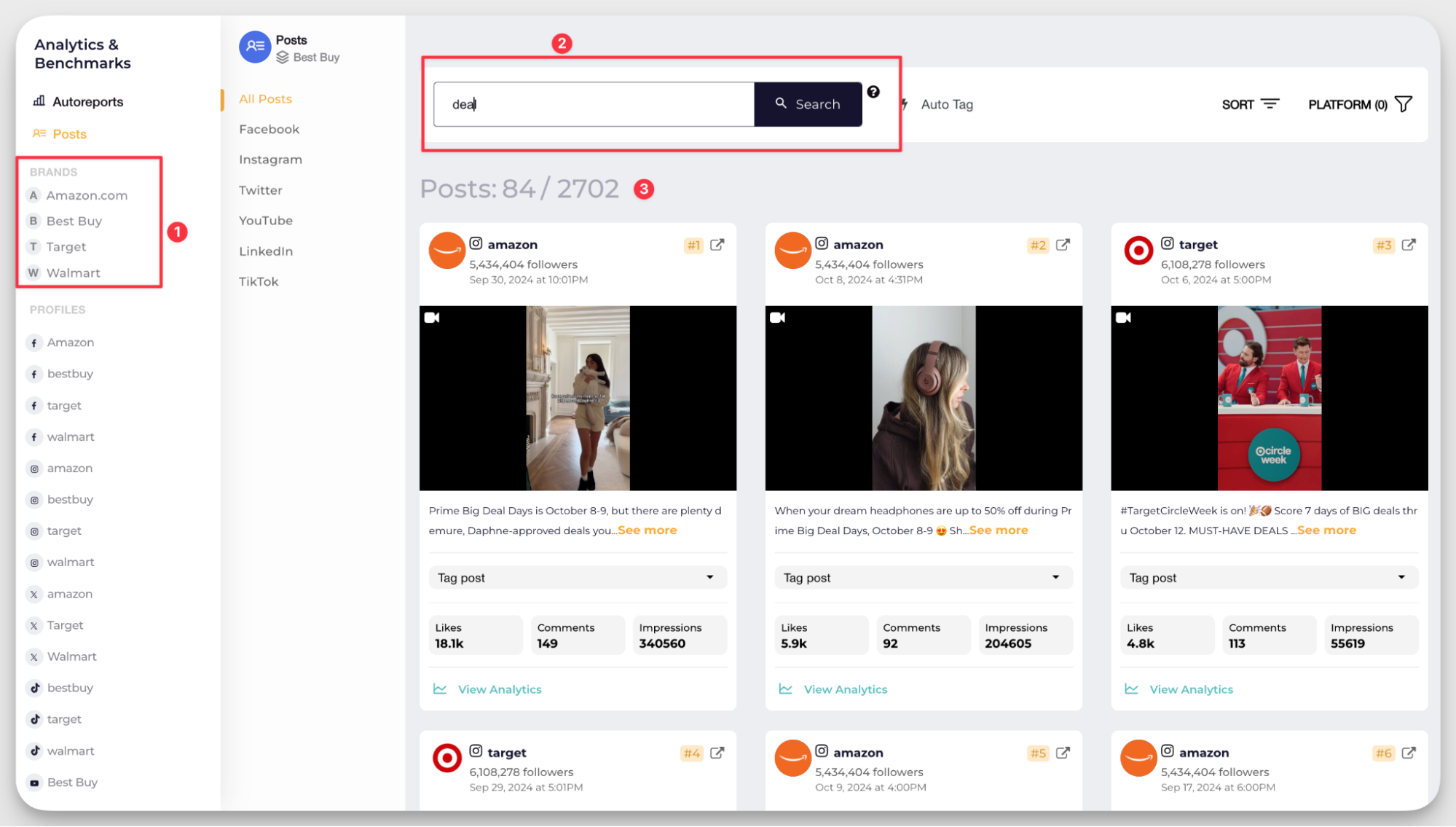Open Posts in the left sidebar

coord(60,134)
